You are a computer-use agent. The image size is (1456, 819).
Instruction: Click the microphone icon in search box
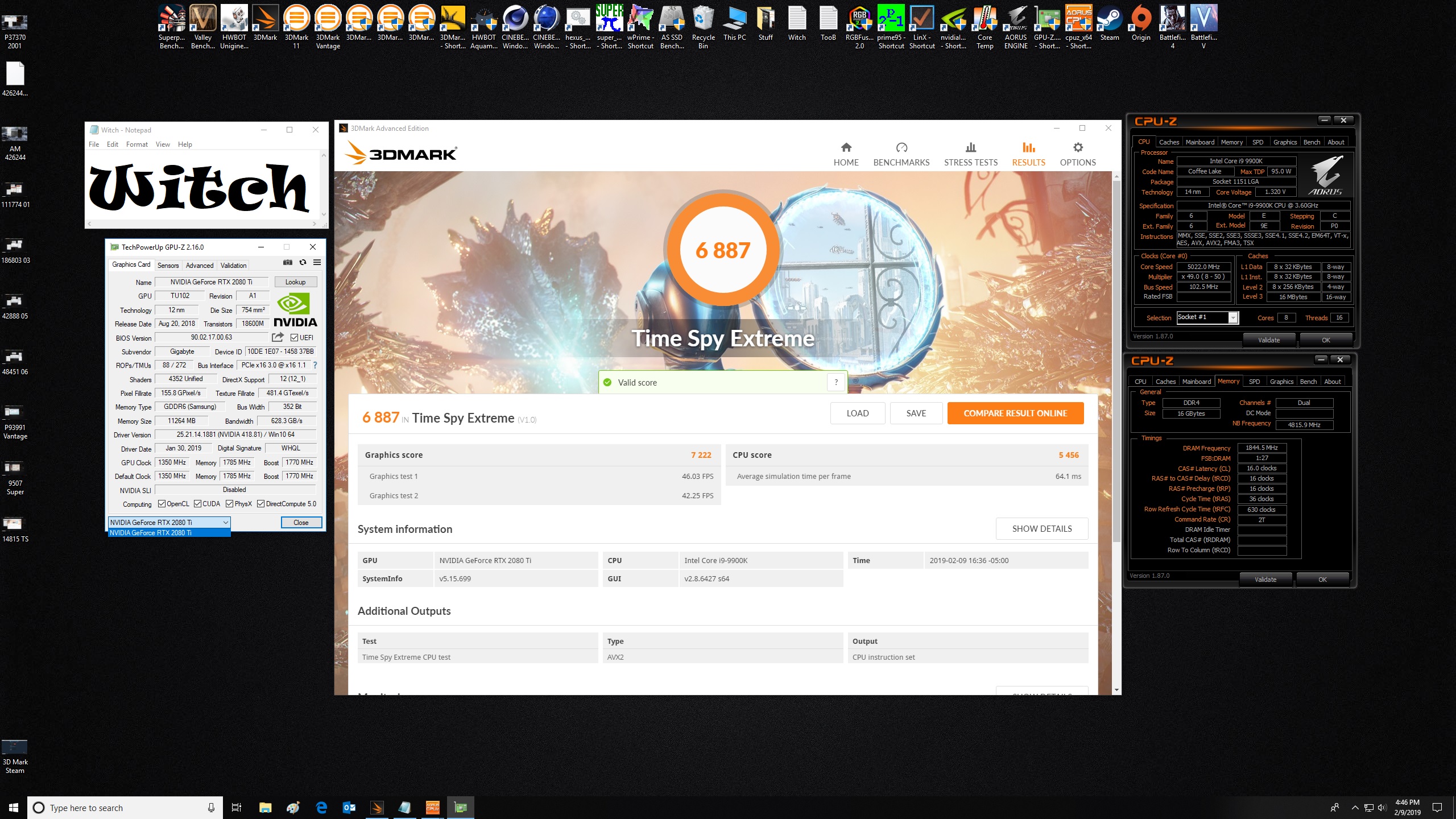tap(211, 808)
